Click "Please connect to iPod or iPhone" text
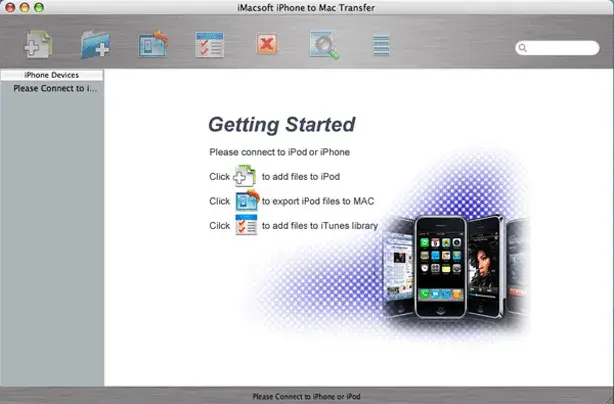 coord(280,152)
